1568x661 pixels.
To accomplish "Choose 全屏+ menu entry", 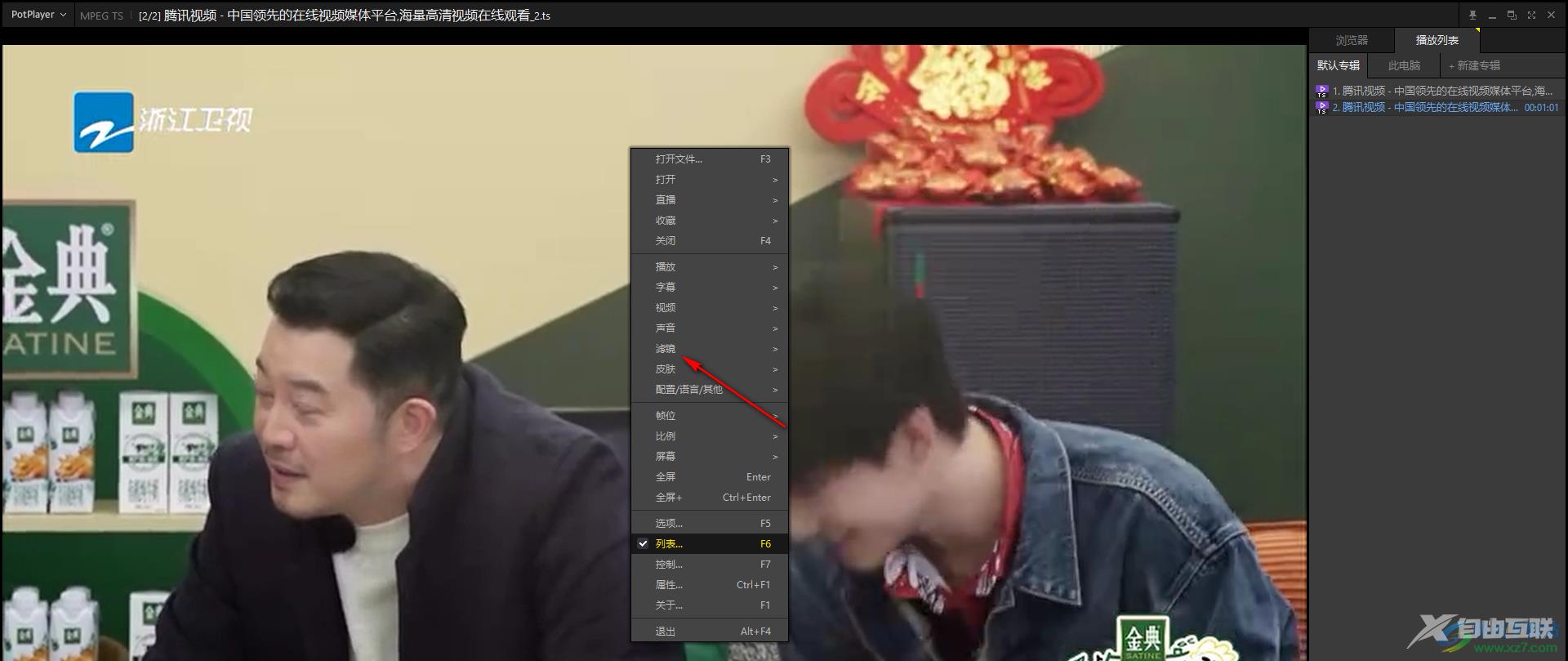I will click(709, 497).
